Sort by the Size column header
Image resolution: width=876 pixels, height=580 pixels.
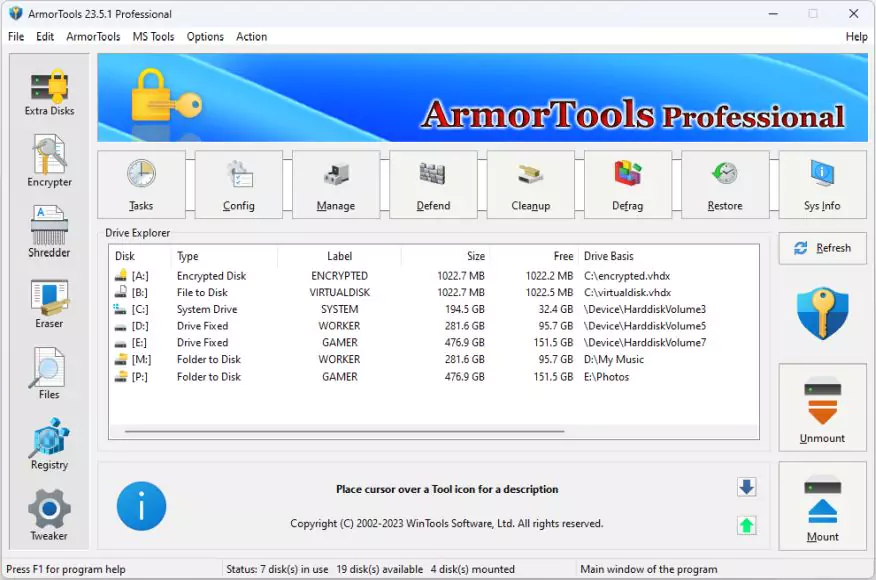click(x=445, y=256)
